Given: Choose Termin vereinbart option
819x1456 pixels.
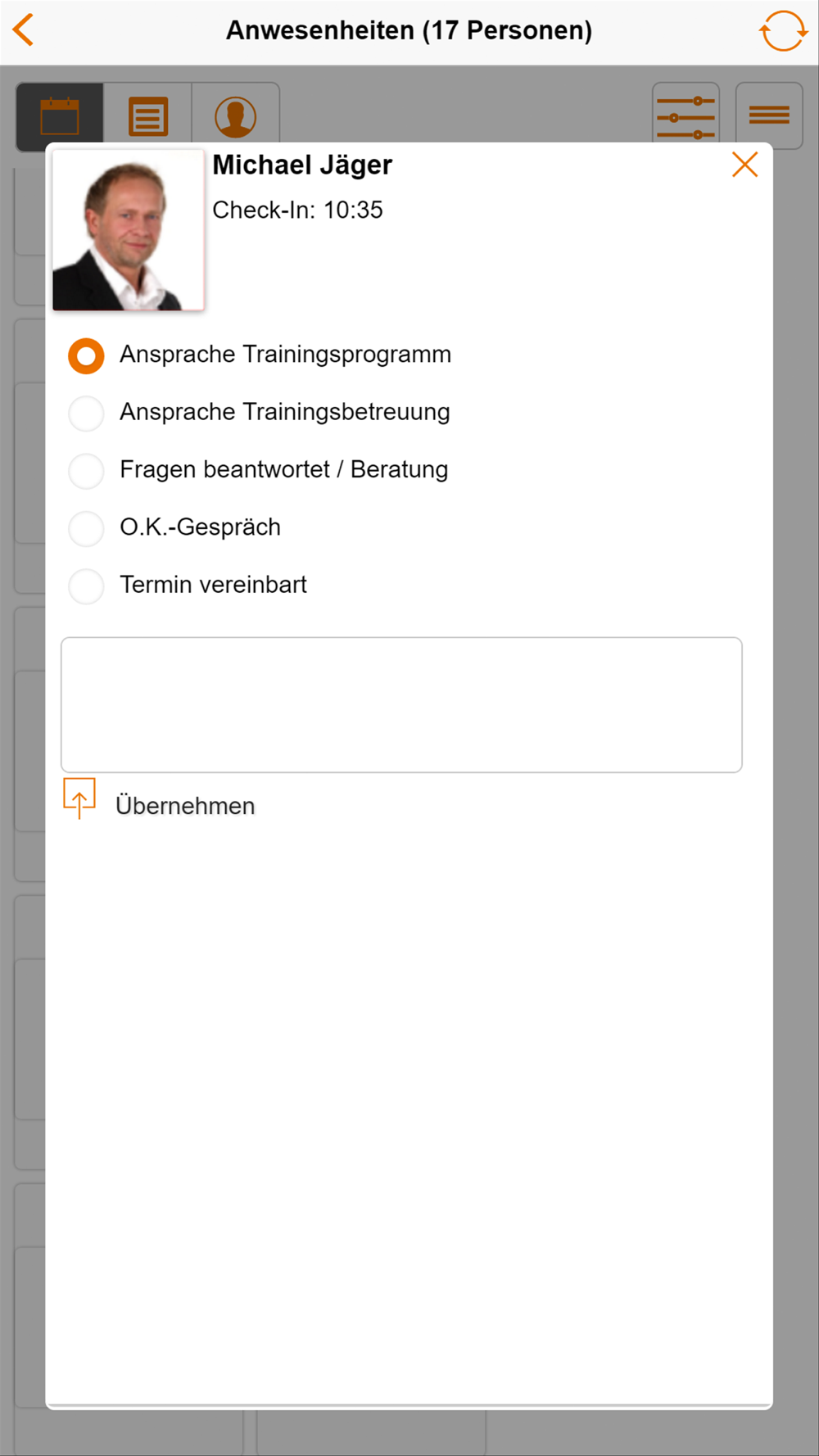Looking at the screenshot, I should pyautogui.click(x=86, y=586).
